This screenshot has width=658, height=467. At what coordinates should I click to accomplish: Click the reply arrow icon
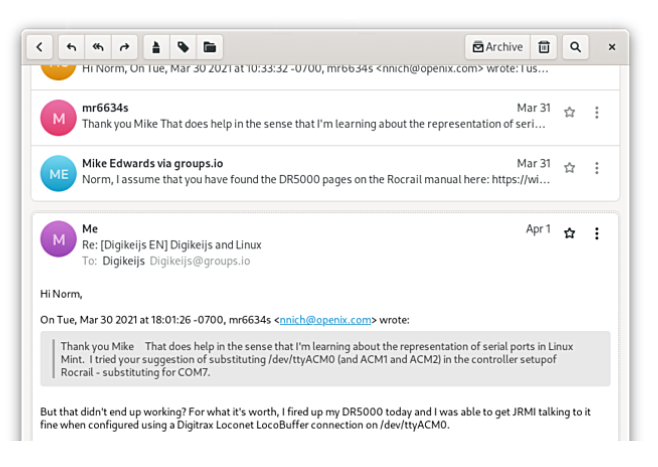pos(72,46)
